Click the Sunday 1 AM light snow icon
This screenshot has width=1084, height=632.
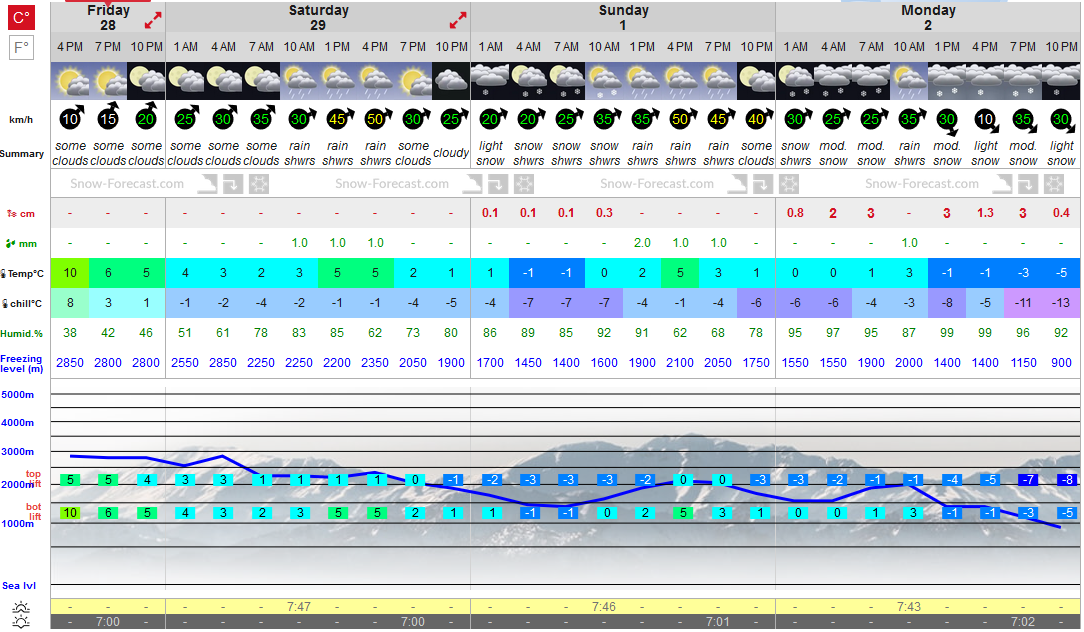tap(489, 81)
